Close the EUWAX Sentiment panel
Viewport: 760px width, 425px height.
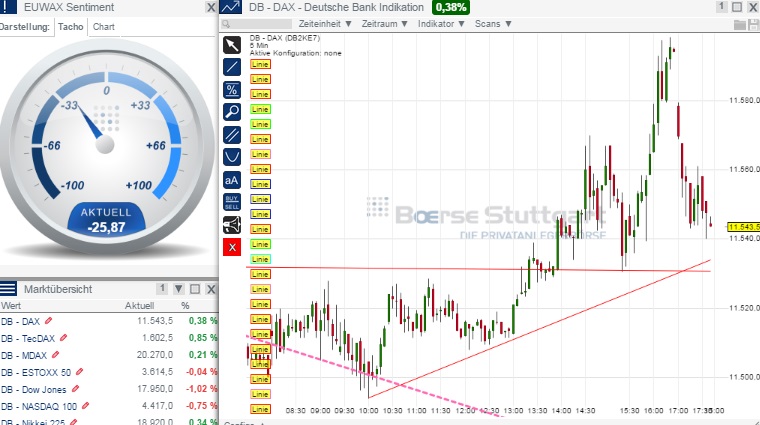tap(211, 7)
